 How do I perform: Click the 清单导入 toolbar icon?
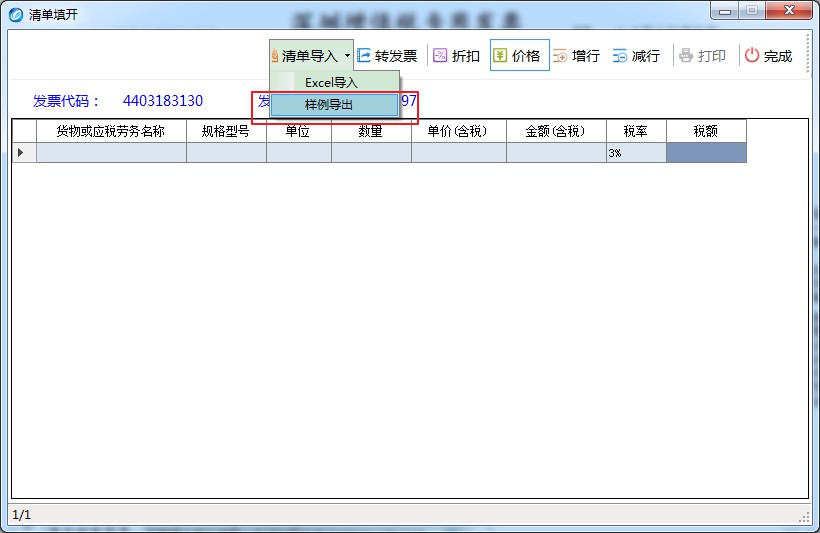(275, 55)
